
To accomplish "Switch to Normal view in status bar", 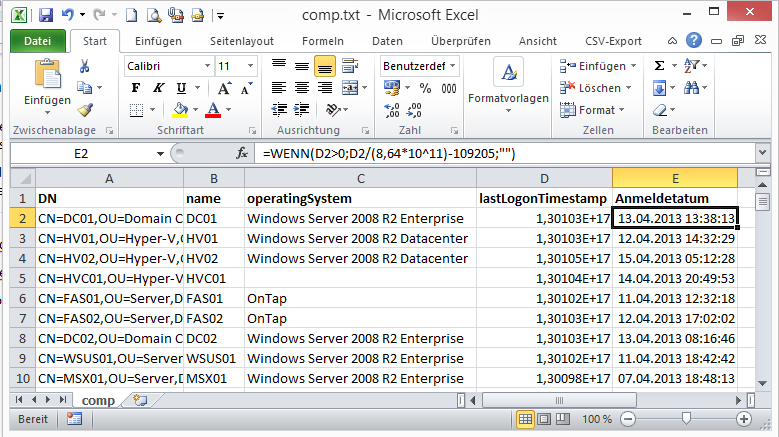I will pyautogui.click(x=525, y=419).
